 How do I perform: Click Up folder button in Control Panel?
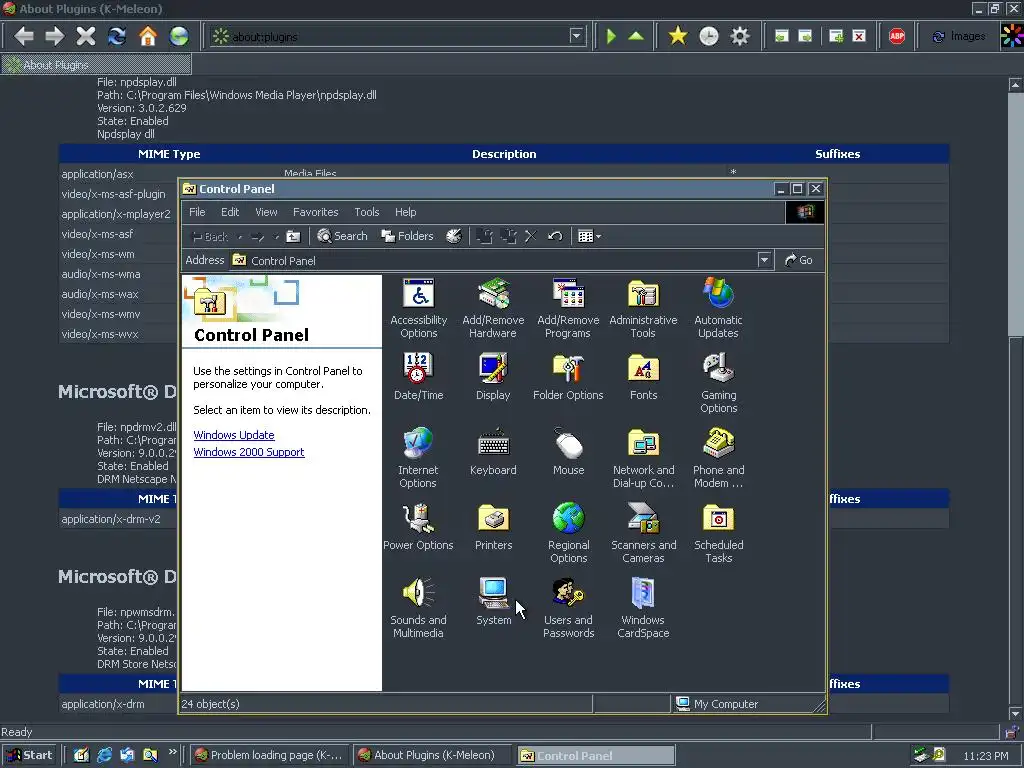click(x=293, y=236)
